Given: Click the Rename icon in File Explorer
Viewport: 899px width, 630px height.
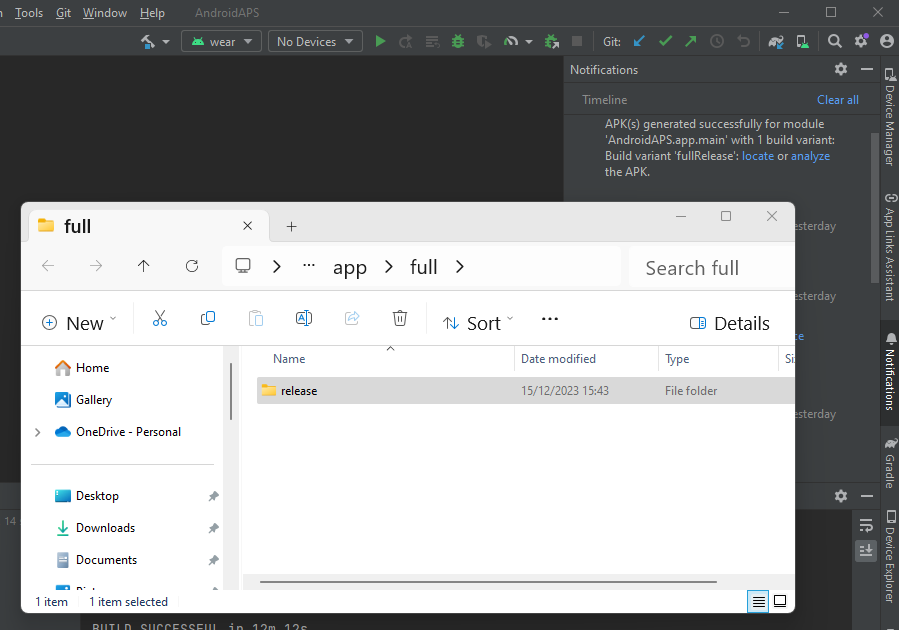Looking at the screenshot, I should pos(304,318).
